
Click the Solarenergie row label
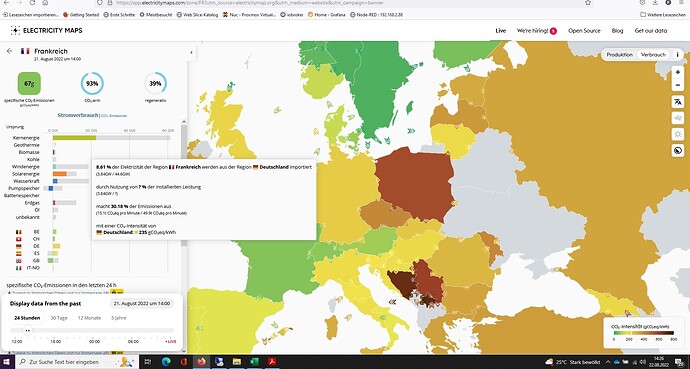pos(26,174)
